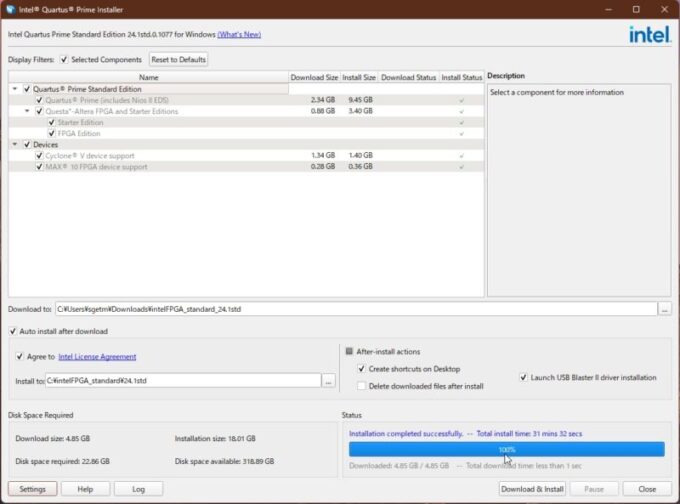Viewport: 680px width, 504px height.
Task: Click Download & Install
Action: coord(532,489)
